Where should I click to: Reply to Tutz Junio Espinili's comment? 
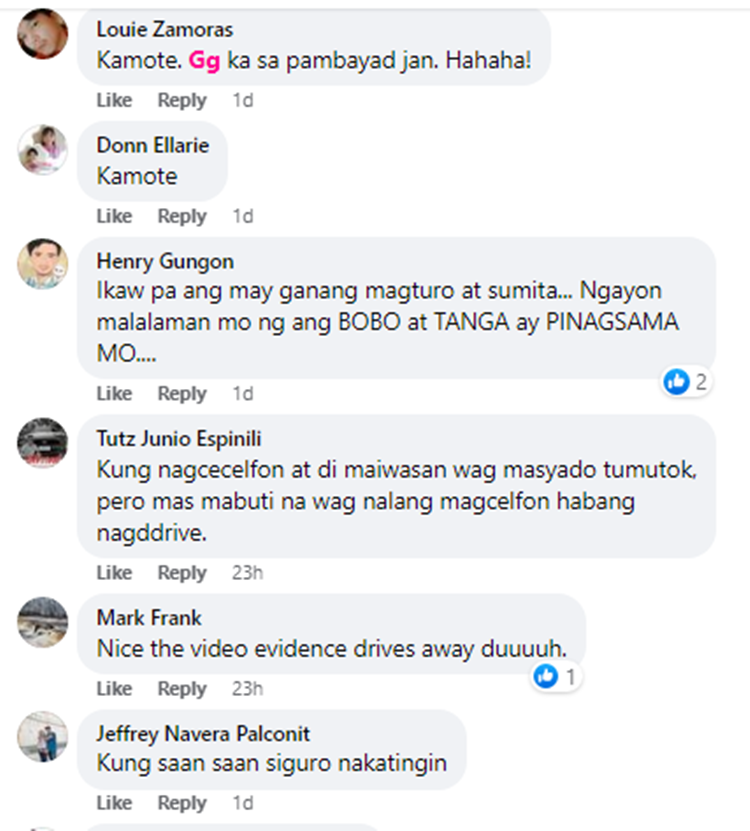182,573
